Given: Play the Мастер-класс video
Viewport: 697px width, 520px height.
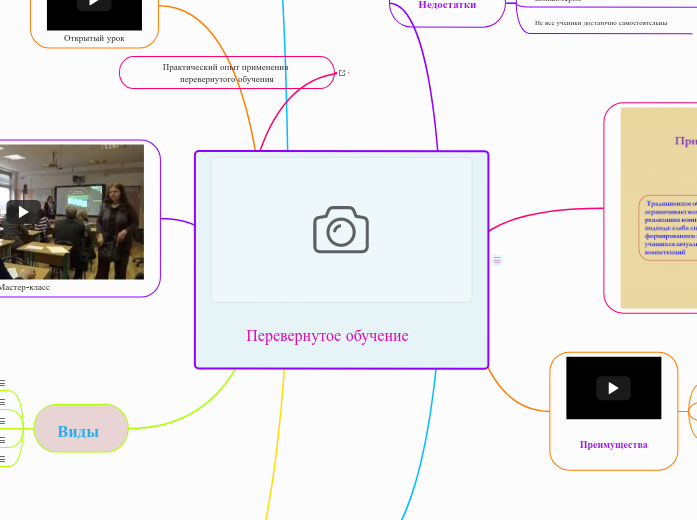Looking at the screenshot, I should [24, 212].
